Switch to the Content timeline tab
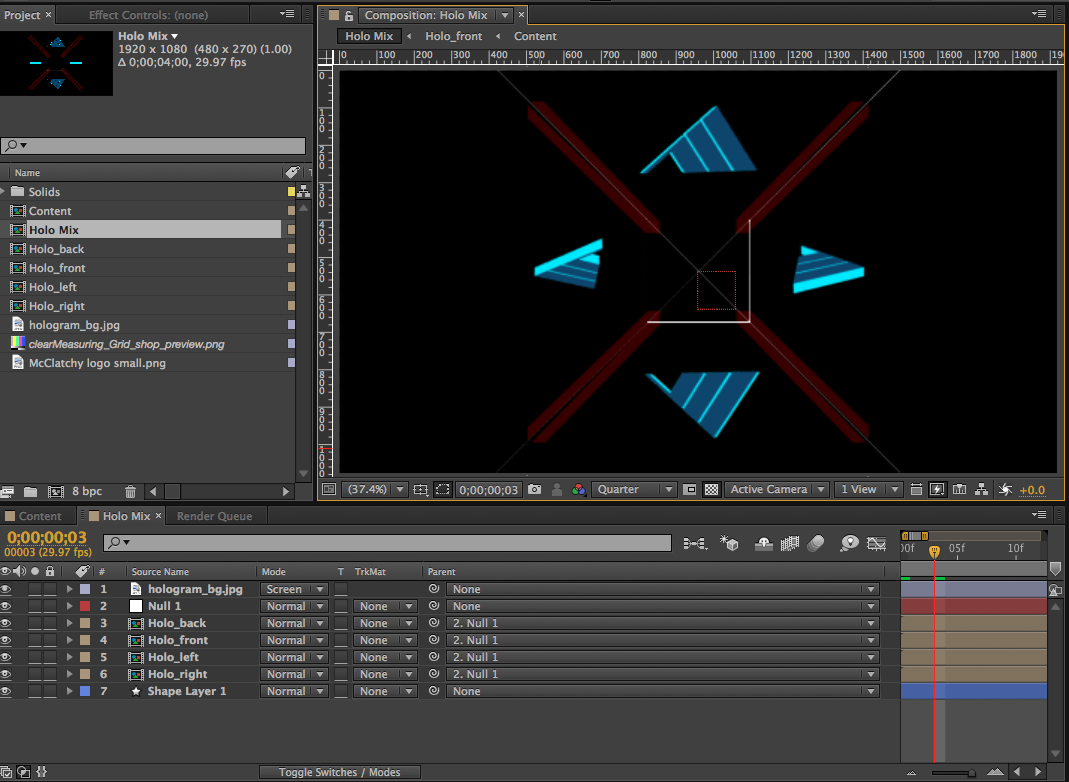 (x=40, y=516)
